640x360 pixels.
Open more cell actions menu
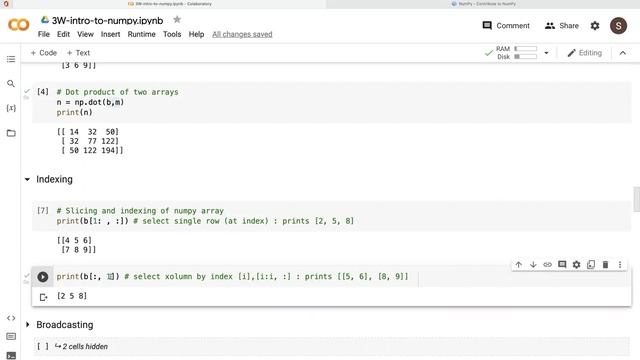click(620, 264)
